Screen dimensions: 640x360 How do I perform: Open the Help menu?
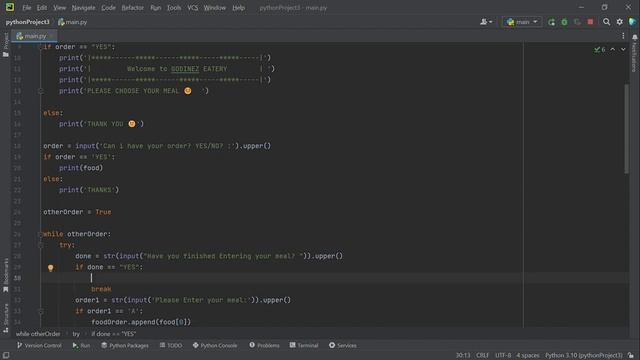pyautogui.click(x=238, y=8)
